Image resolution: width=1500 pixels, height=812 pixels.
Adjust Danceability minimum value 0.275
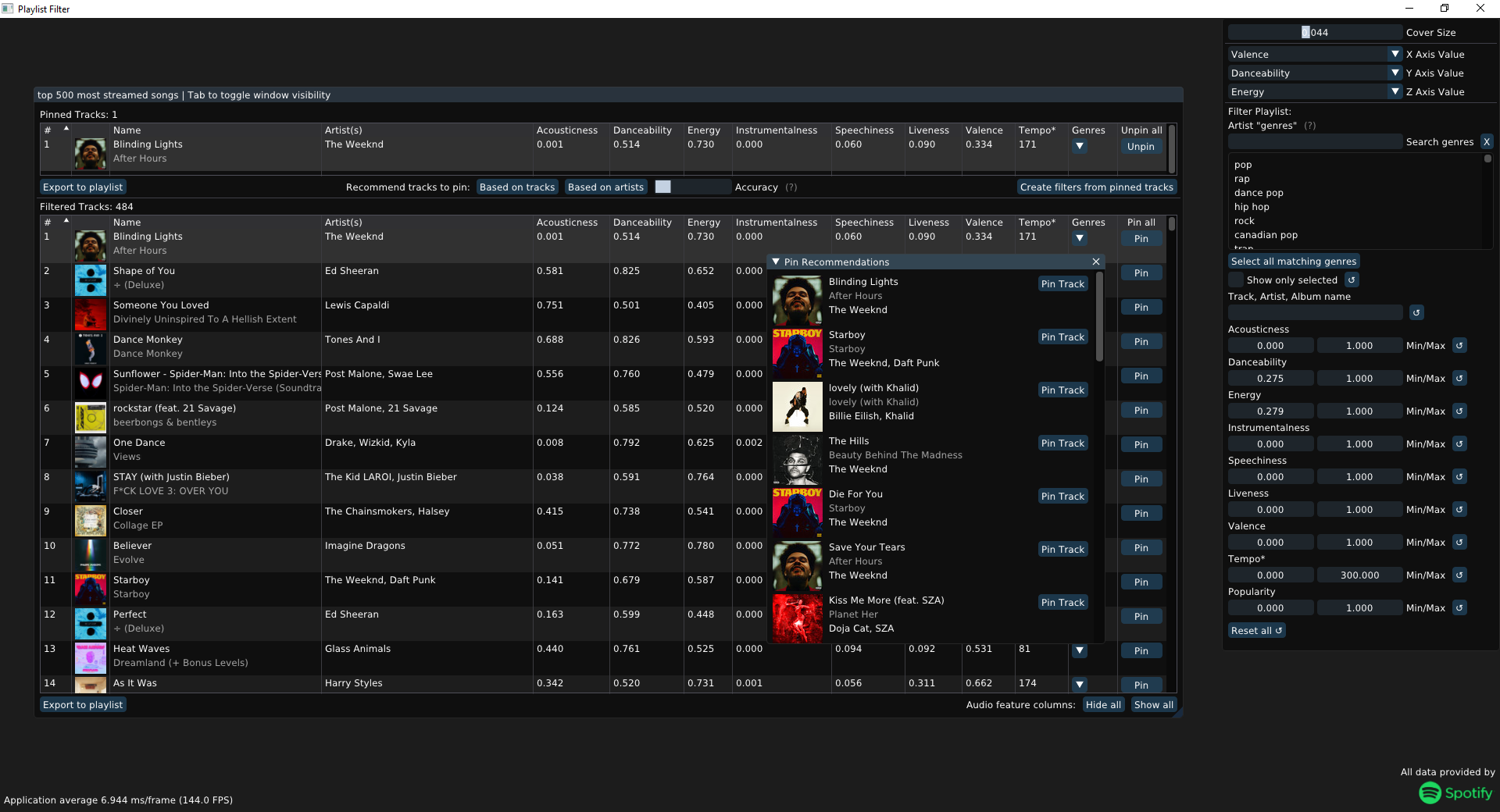pyautogui.click(x=1270, y=378)
